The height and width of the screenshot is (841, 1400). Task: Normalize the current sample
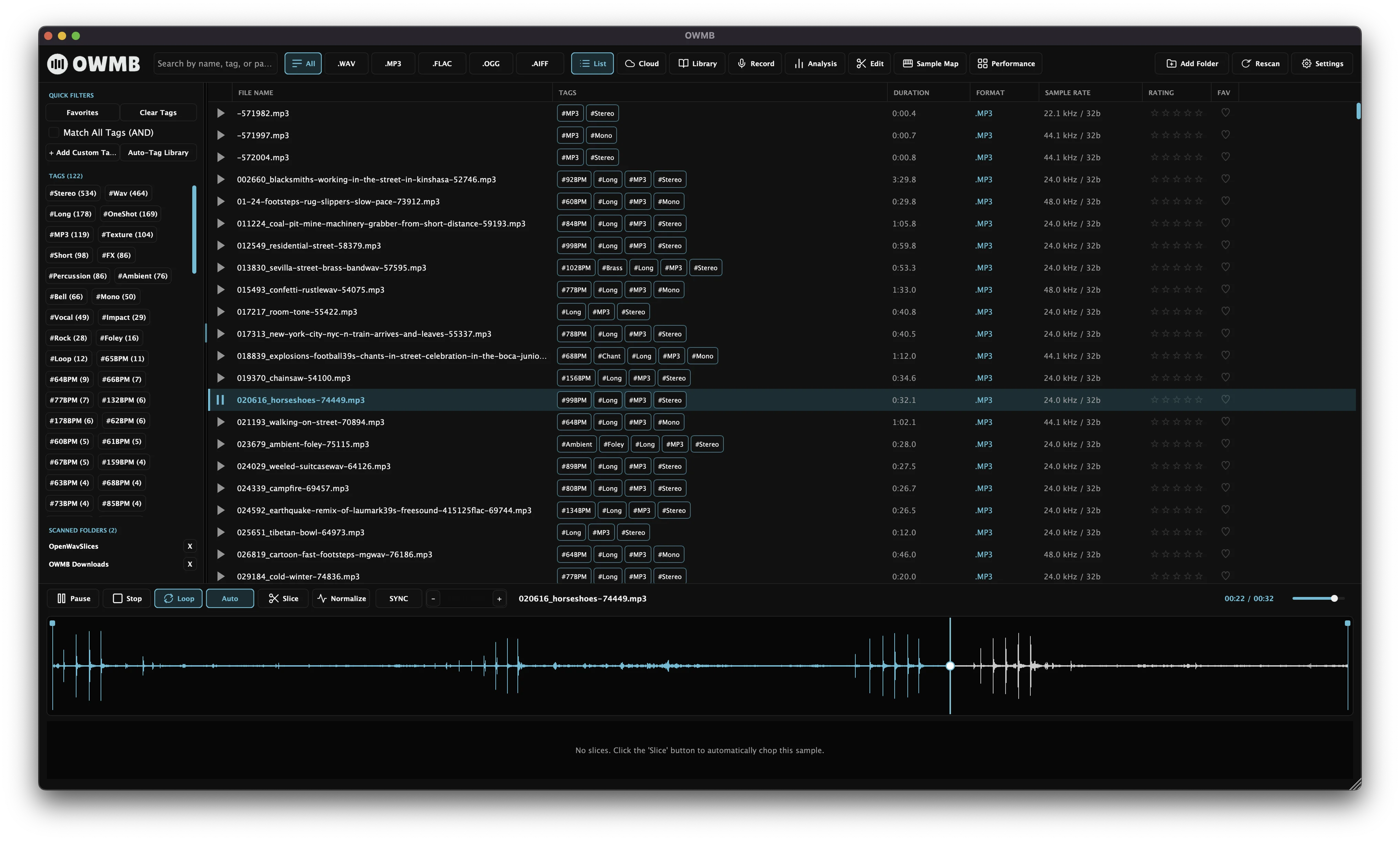pos(341,598)
